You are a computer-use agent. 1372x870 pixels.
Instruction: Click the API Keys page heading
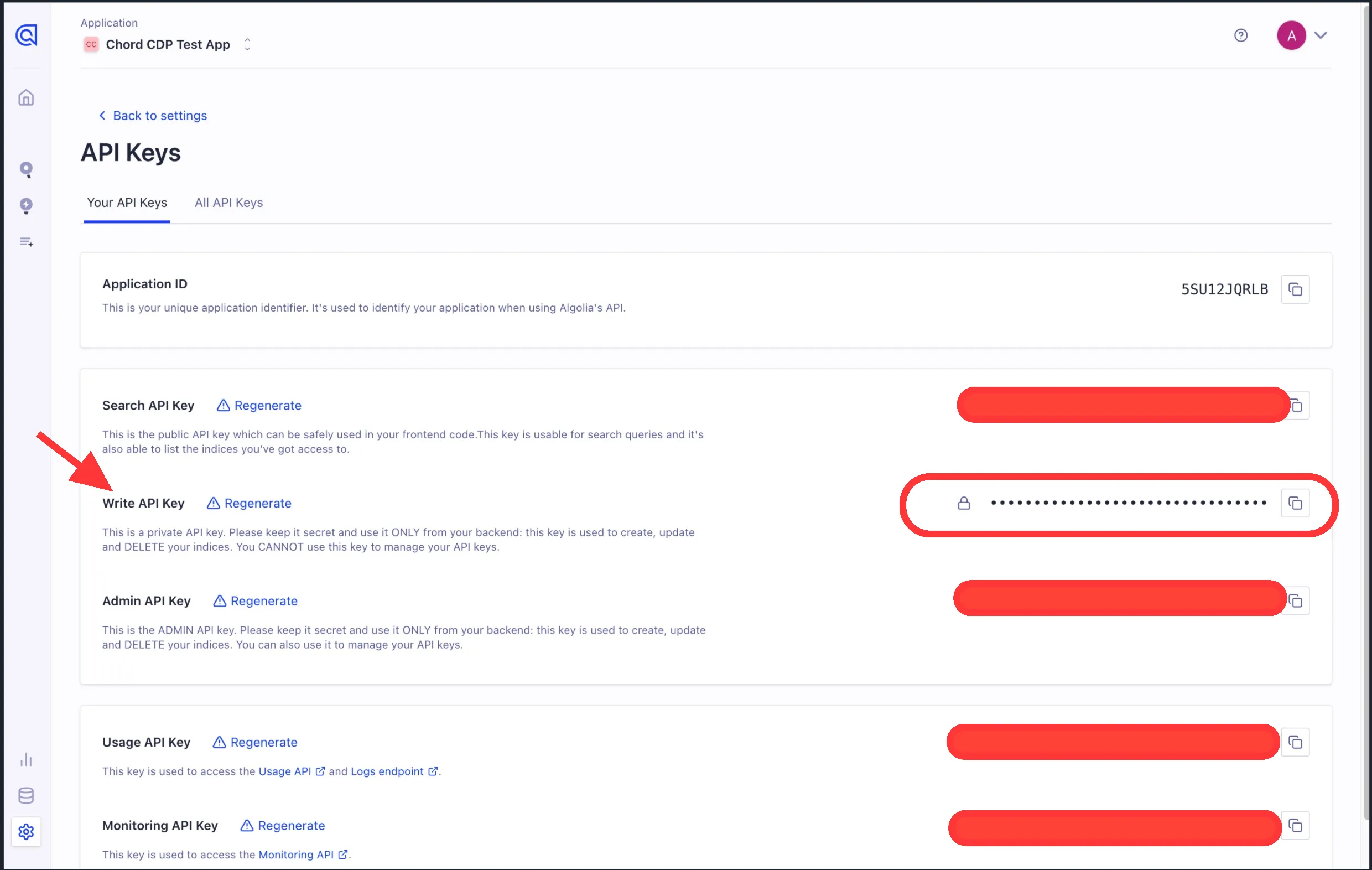[131, 153]
